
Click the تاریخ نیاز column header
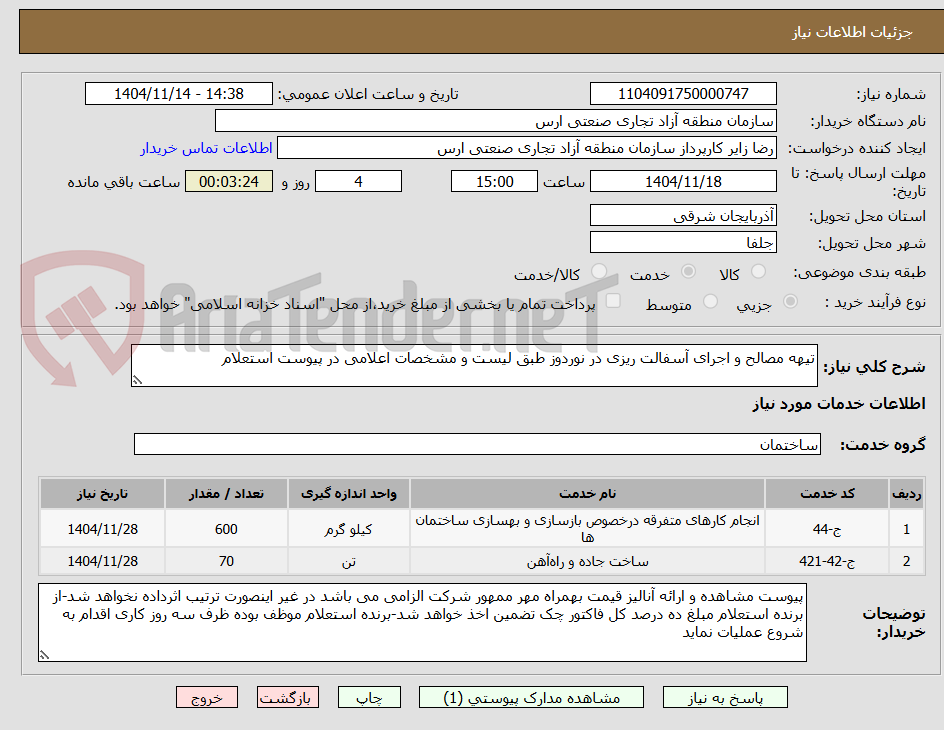pyautogui.click(x=102, y=493)
